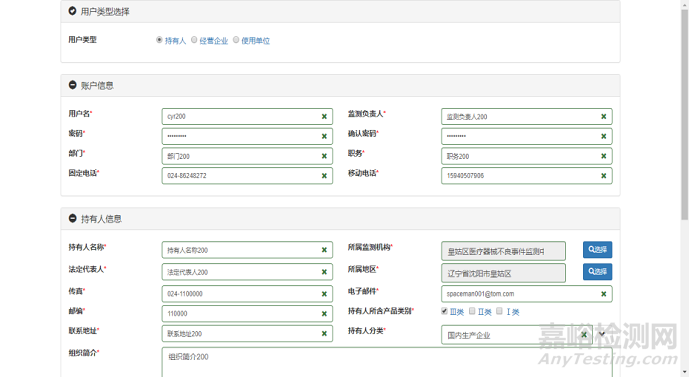689x377 pixels.
Task: Uncheck the Ⅲ类 product category checkbox
Action: point(444,311)
